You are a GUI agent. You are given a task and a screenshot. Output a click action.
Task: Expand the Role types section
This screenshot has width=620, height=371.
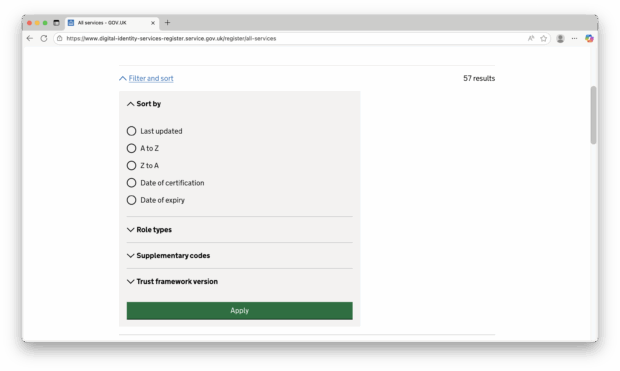[x=149, y=230]
